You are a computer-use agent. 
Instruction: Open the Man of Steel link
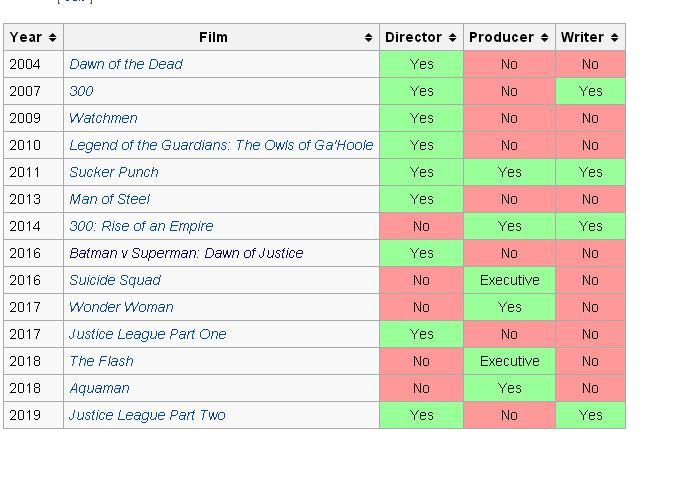point(110,199)
